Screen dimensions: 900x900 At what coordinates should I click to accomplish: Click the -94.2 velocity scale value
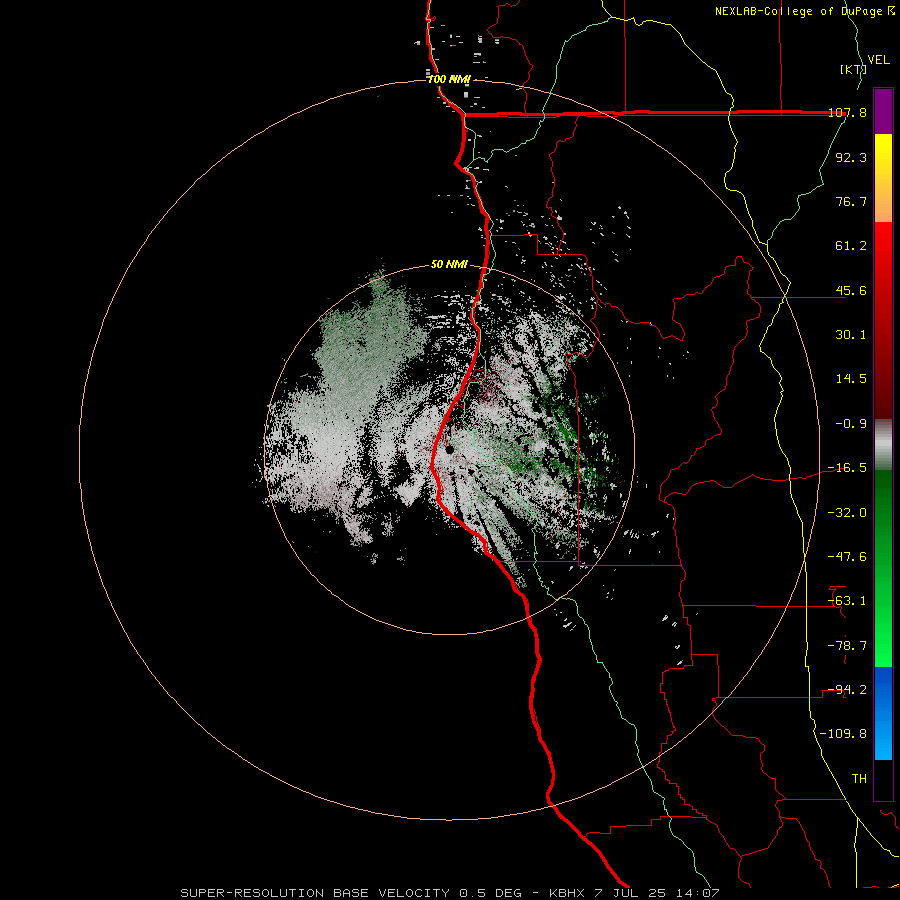pos(847,690)
